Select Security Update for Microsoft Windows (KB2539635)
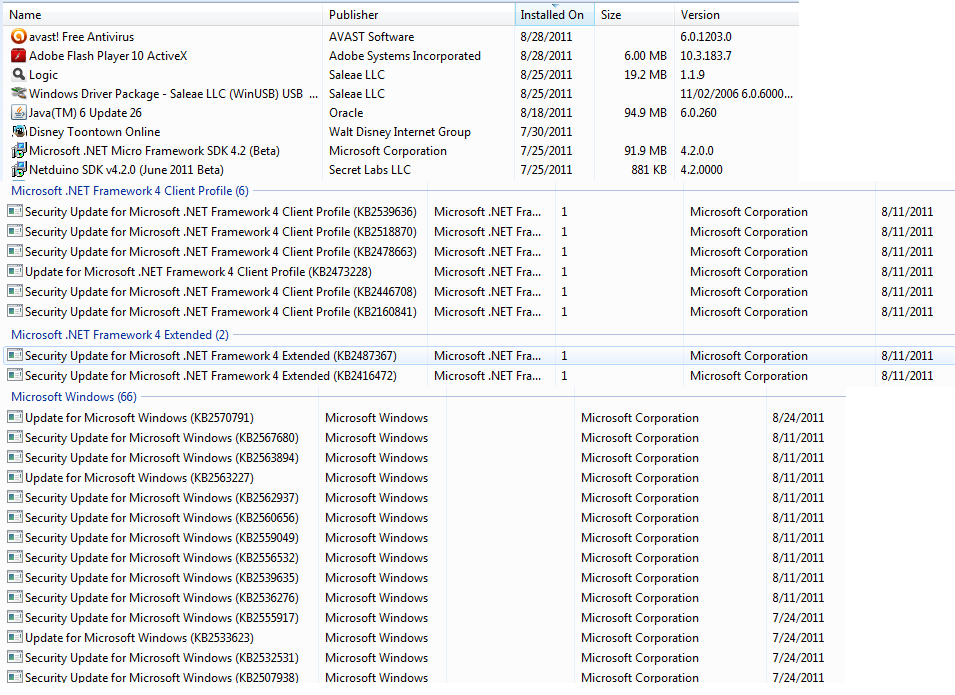This screenshot has width=955, height=695. [x=161, y=577]
